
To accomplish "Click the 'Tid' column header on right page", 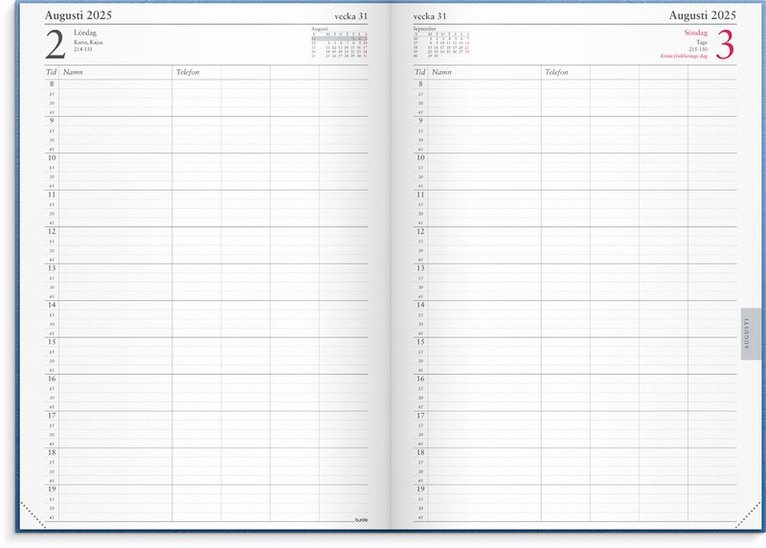I will coord(420,72).
